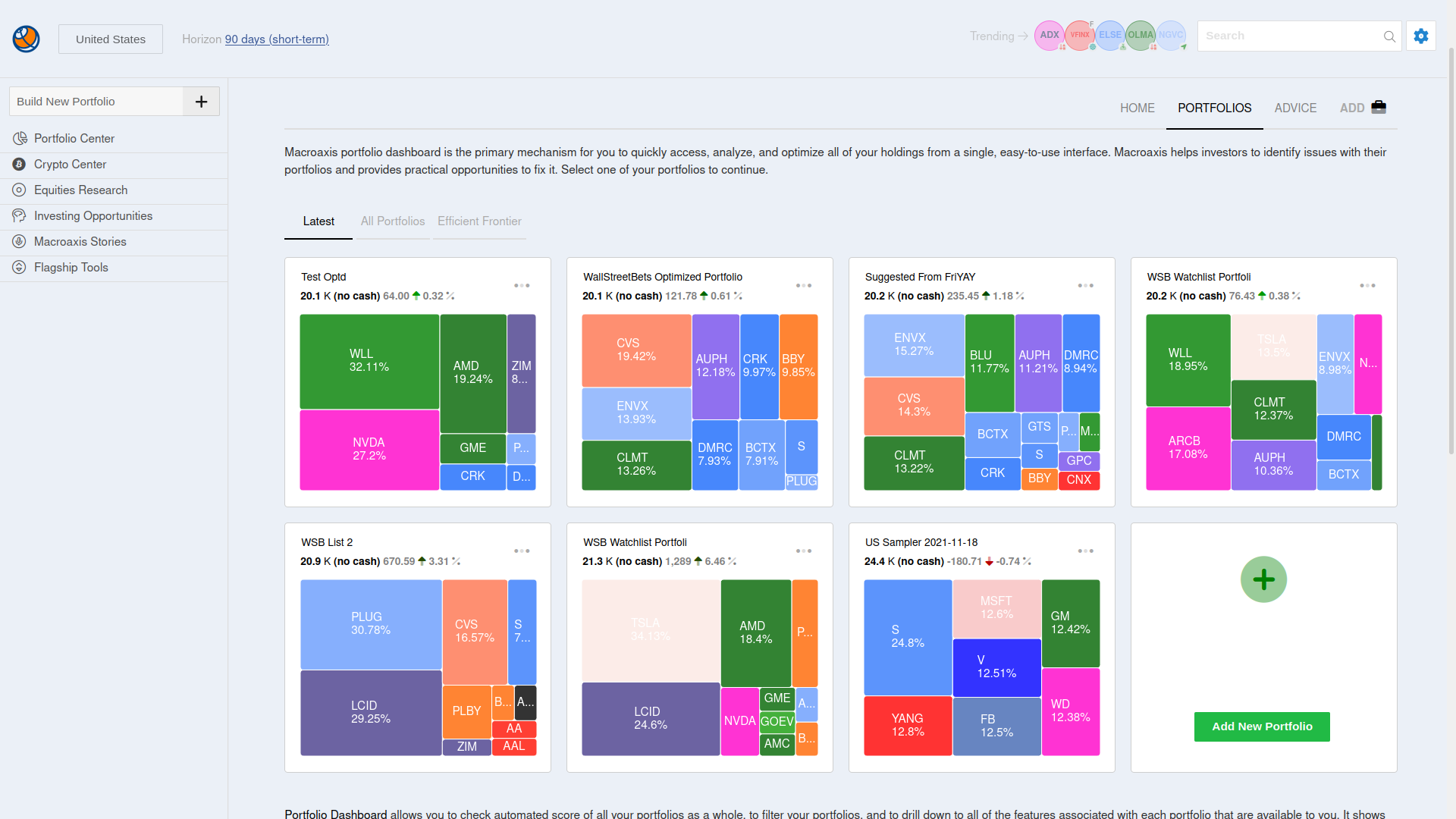1456x819 pixels.
Task: Open the HOME menu item
Action: (1137, 108)
